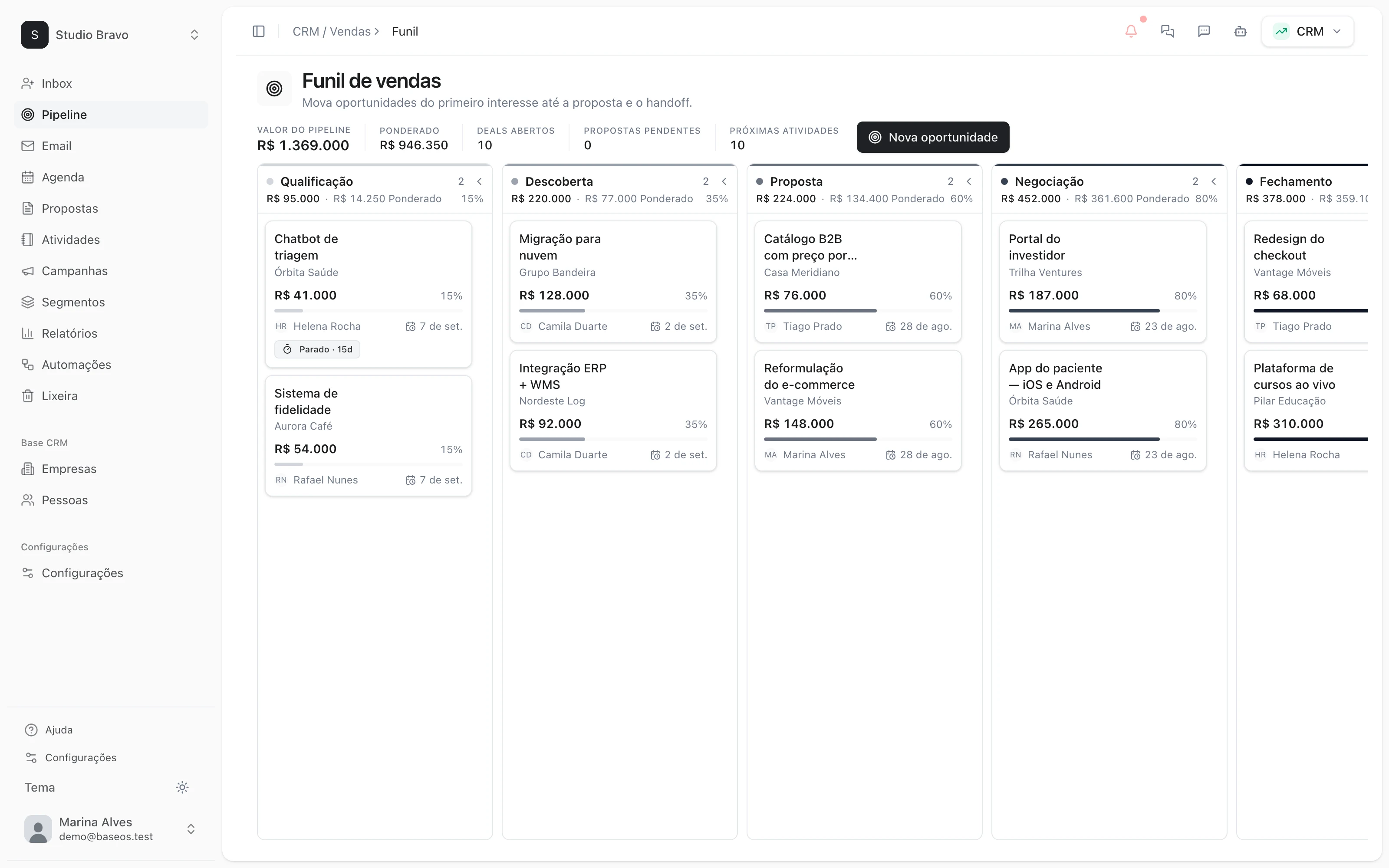Screen dimensions: 1389x868
Task: Expand the Studio Bravo workspace switcher
Action: click(194, 35)
